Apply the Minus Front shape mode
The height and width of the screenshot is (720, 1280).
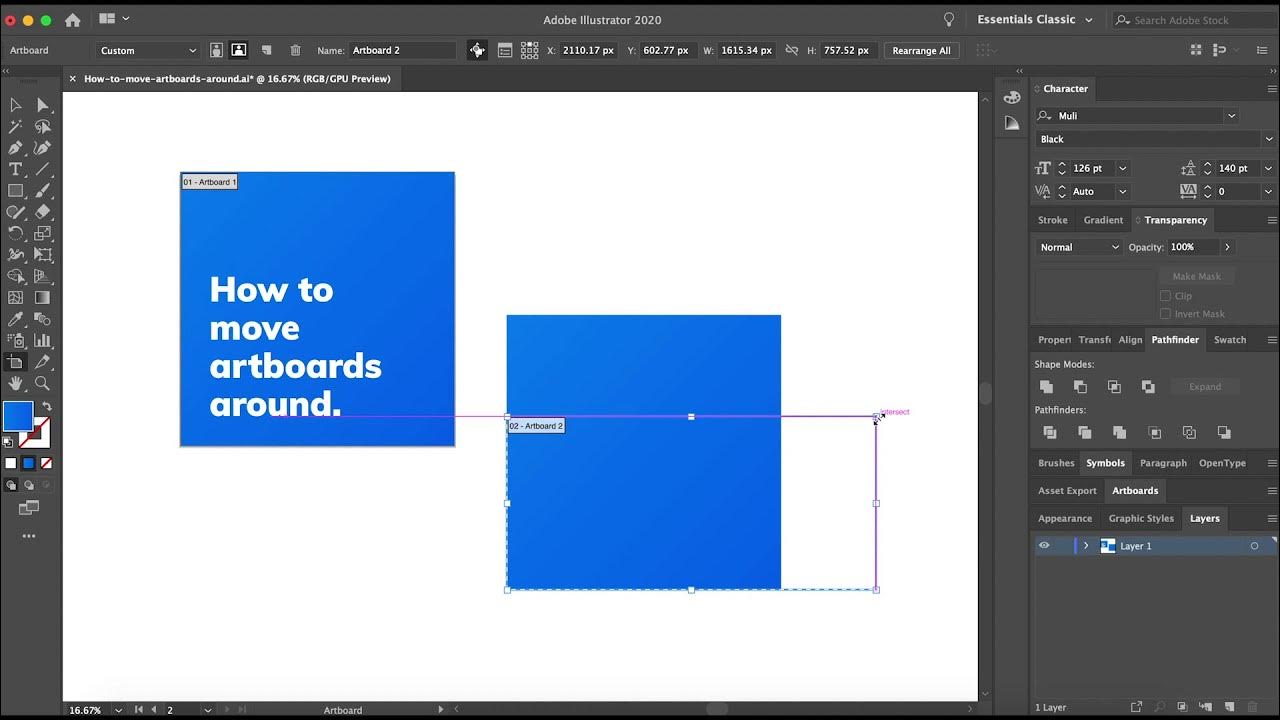point(1080,386)
